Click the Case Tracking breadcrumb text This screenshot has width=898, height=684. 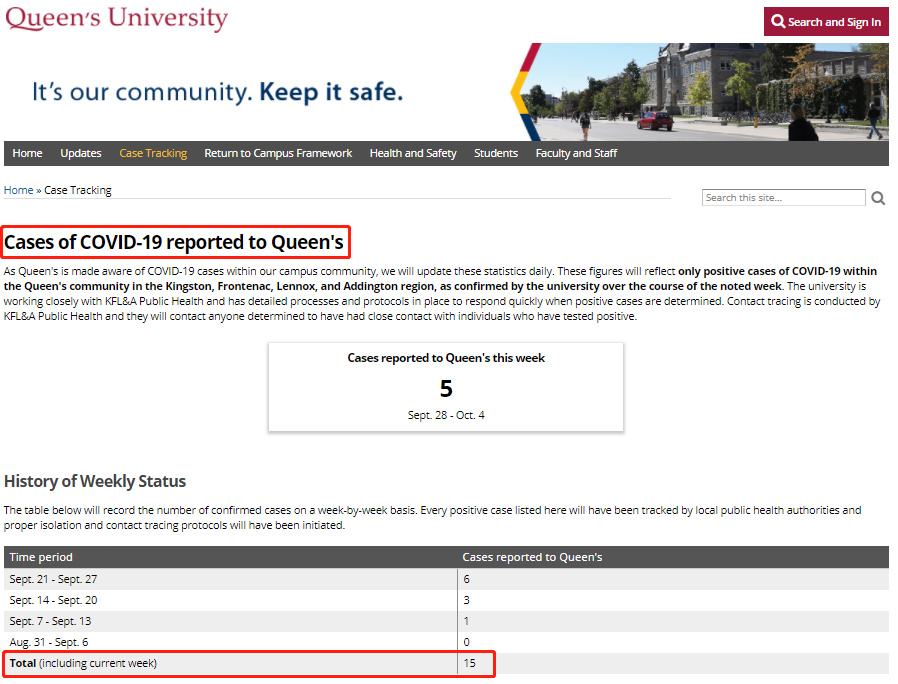(x=78, y=190)
